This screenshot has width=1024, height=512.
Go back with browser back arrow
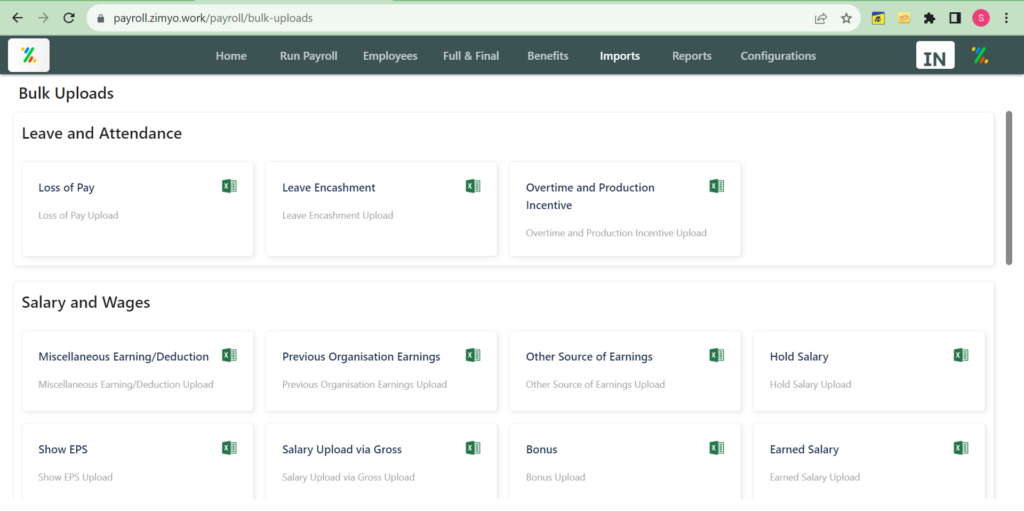[18, 18]
